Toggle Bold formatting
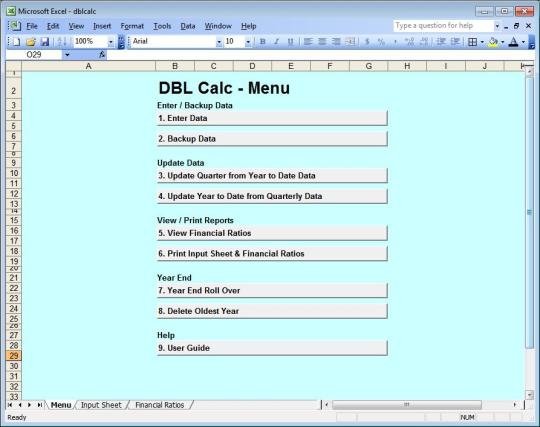This screenshot has width=540, height=427. (x=263, y=42)
